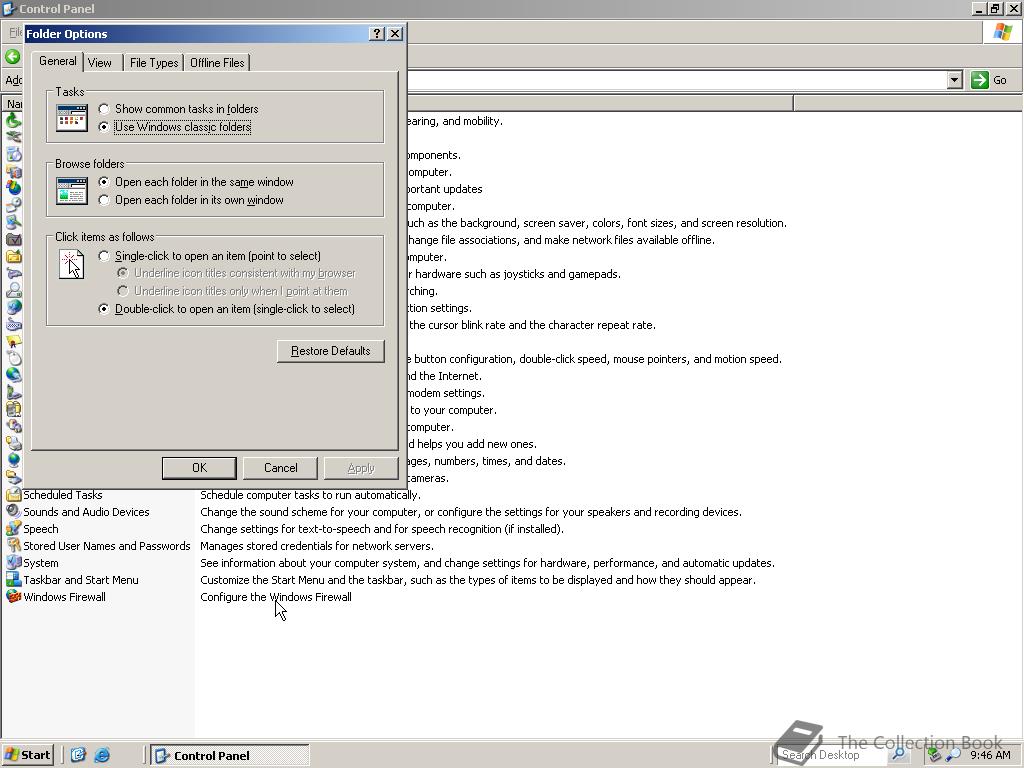Click "Schedule computer tasks to run automatically." text

pyautogui.click(x=310, y=495)
